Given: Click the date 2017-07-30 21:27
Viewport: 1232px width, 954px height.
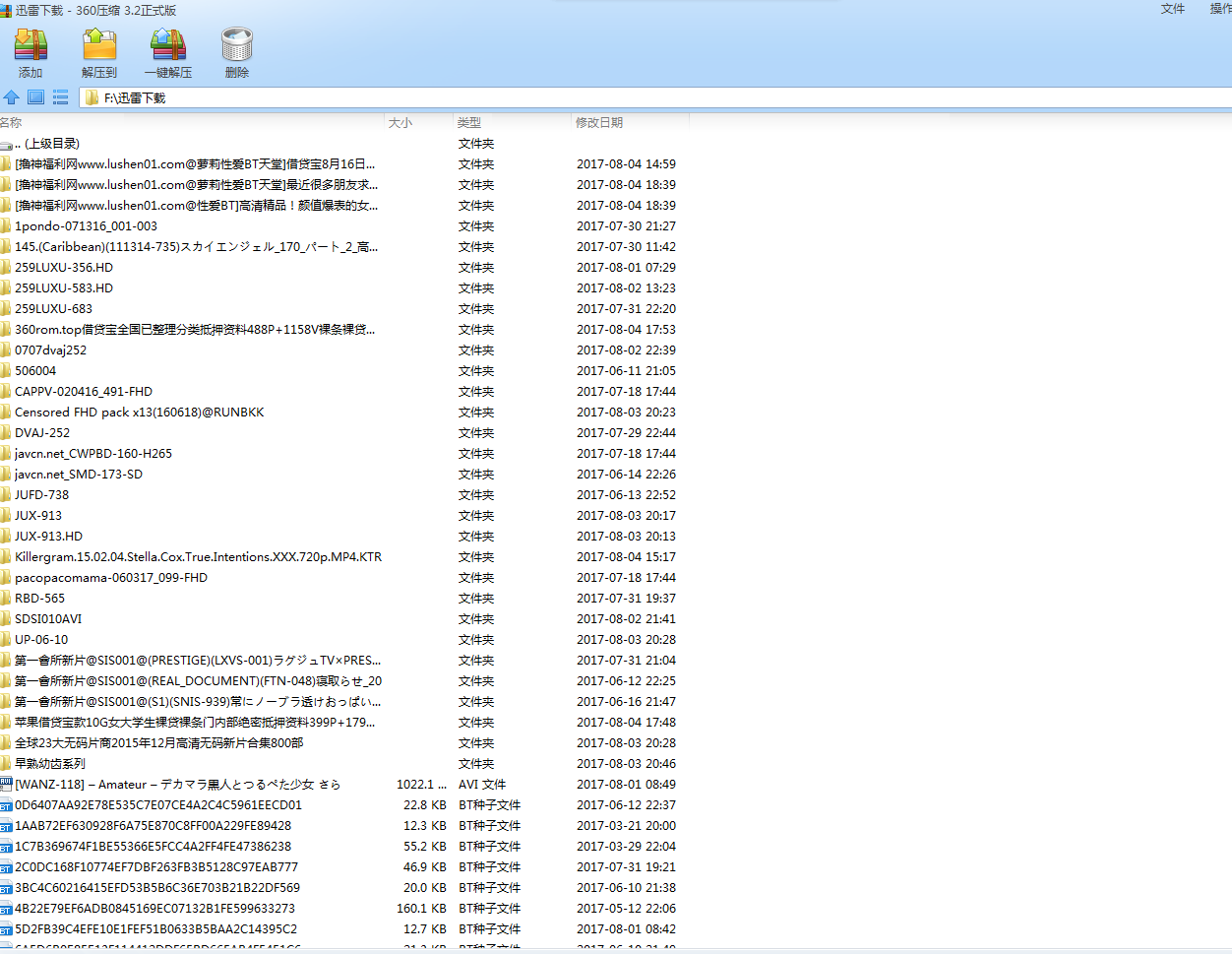Looking at the screenshot, I should [626, 226].
